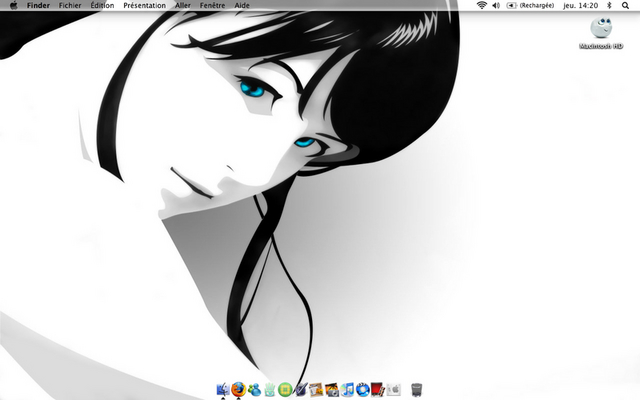Launch Firefox from the dock
This screenshot has height=400, width=640.
tap(238, 388)
